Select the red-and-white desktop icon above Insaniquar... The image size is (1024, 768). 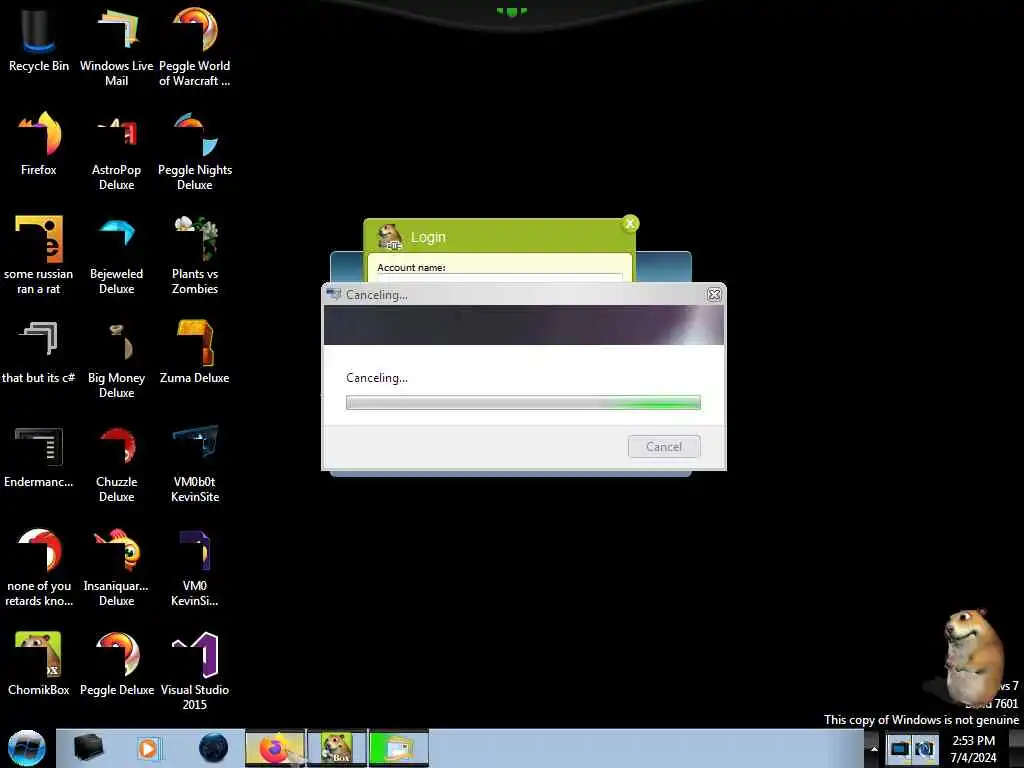tap(39, 551)
